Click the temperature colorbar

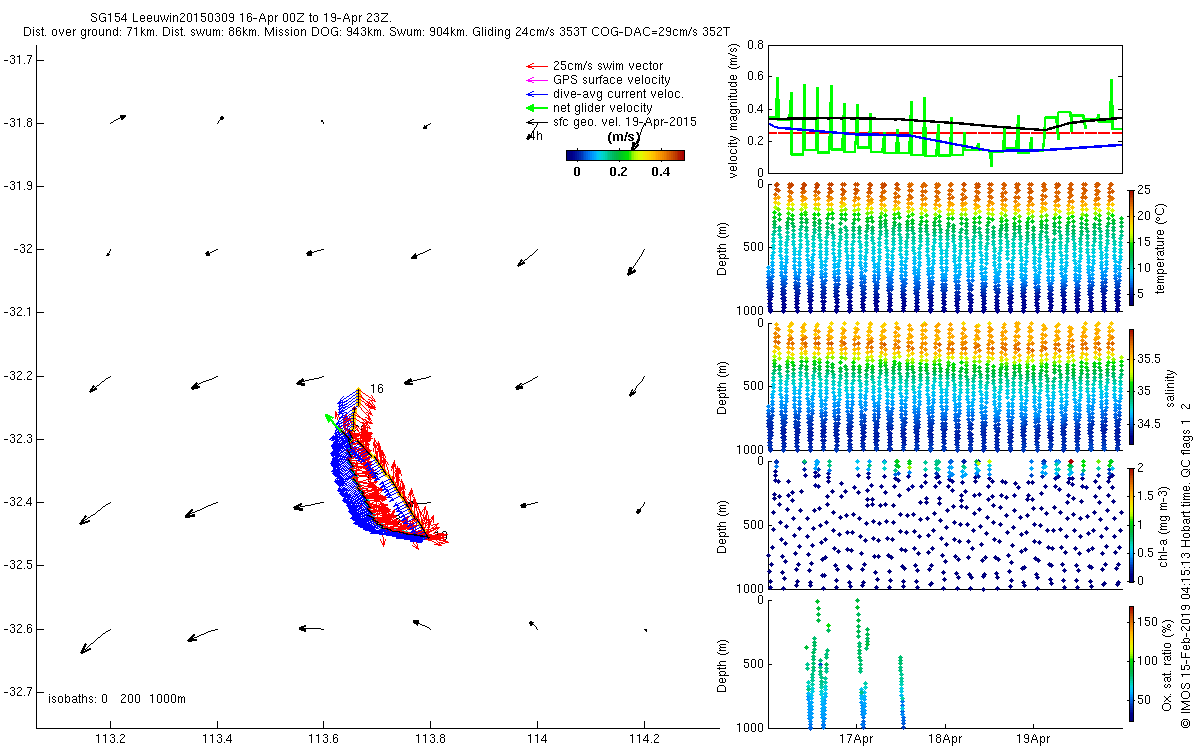click(x=1131, y=246)
